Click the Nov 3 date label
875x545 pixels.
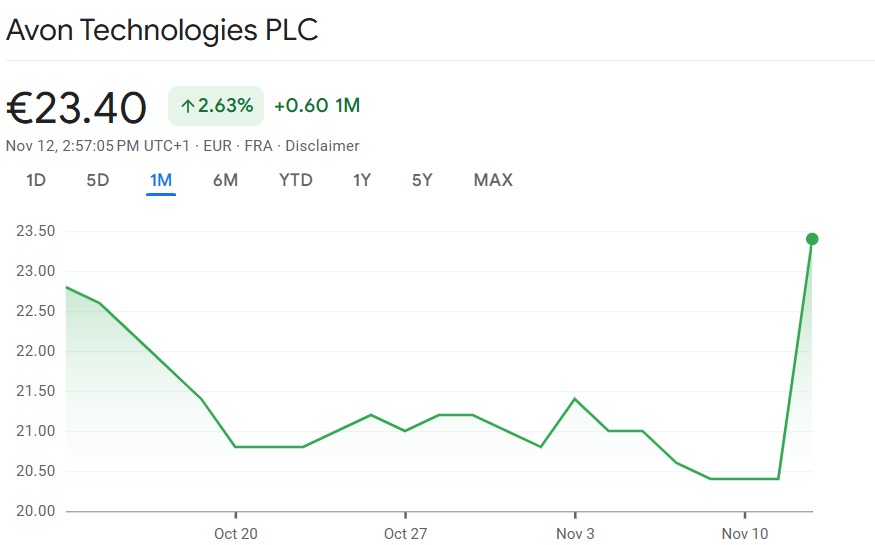(x=575, y=534)
